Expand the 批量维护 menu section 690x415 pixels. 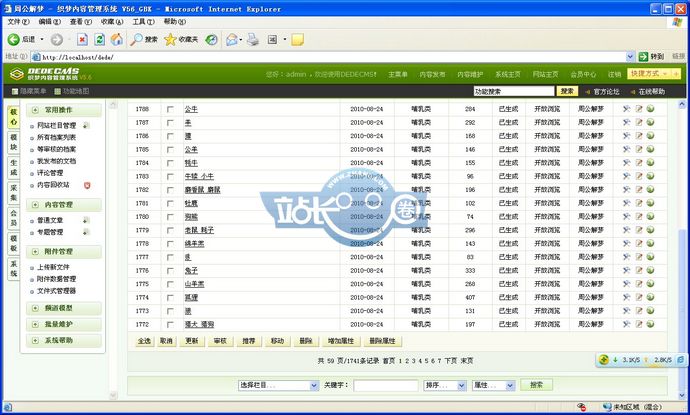coord(64,324)
